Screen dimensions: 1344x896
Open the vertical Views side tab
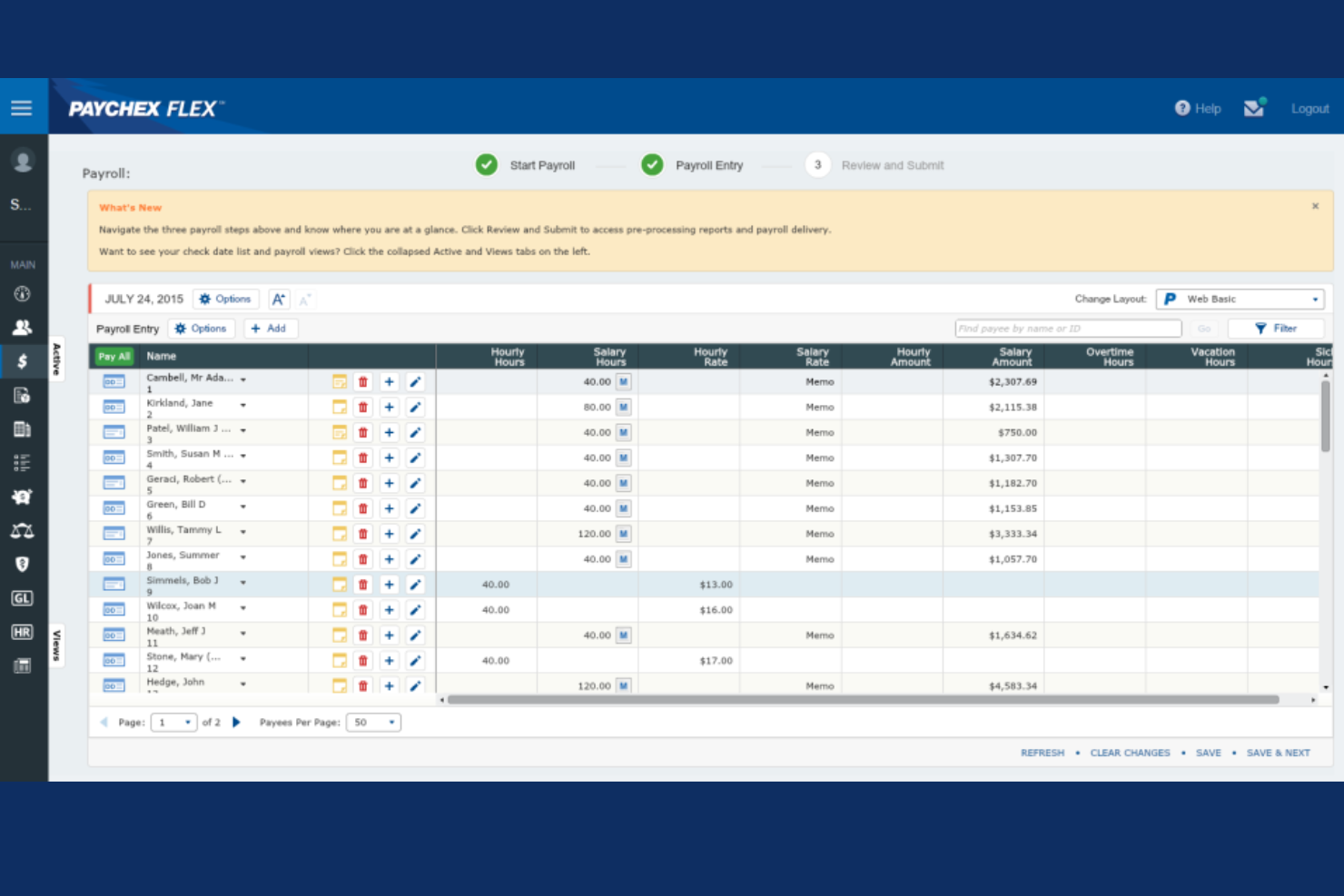click(x=56, y=645)
